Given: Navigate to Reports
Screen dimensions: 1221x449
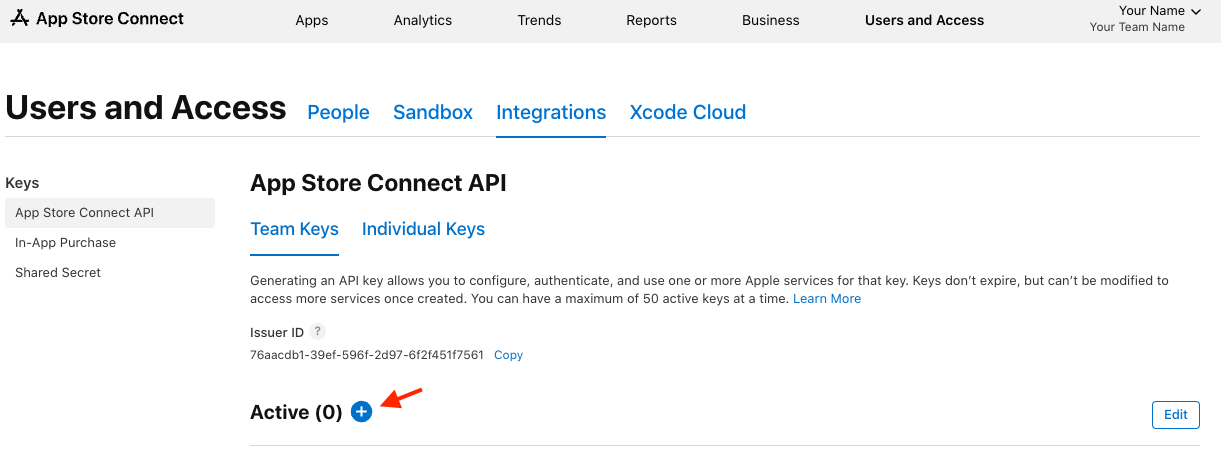Looking at the screenshot, I should tap(651, 20).
